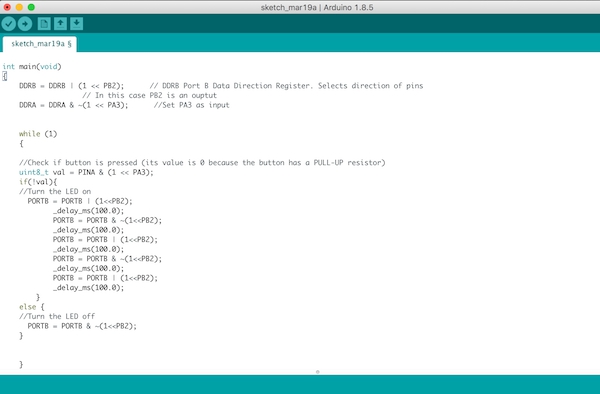
Task: Click the comment "// DDRB Port B Data Direction Register"
Action: pyautogui.click(x=230, y=86)
